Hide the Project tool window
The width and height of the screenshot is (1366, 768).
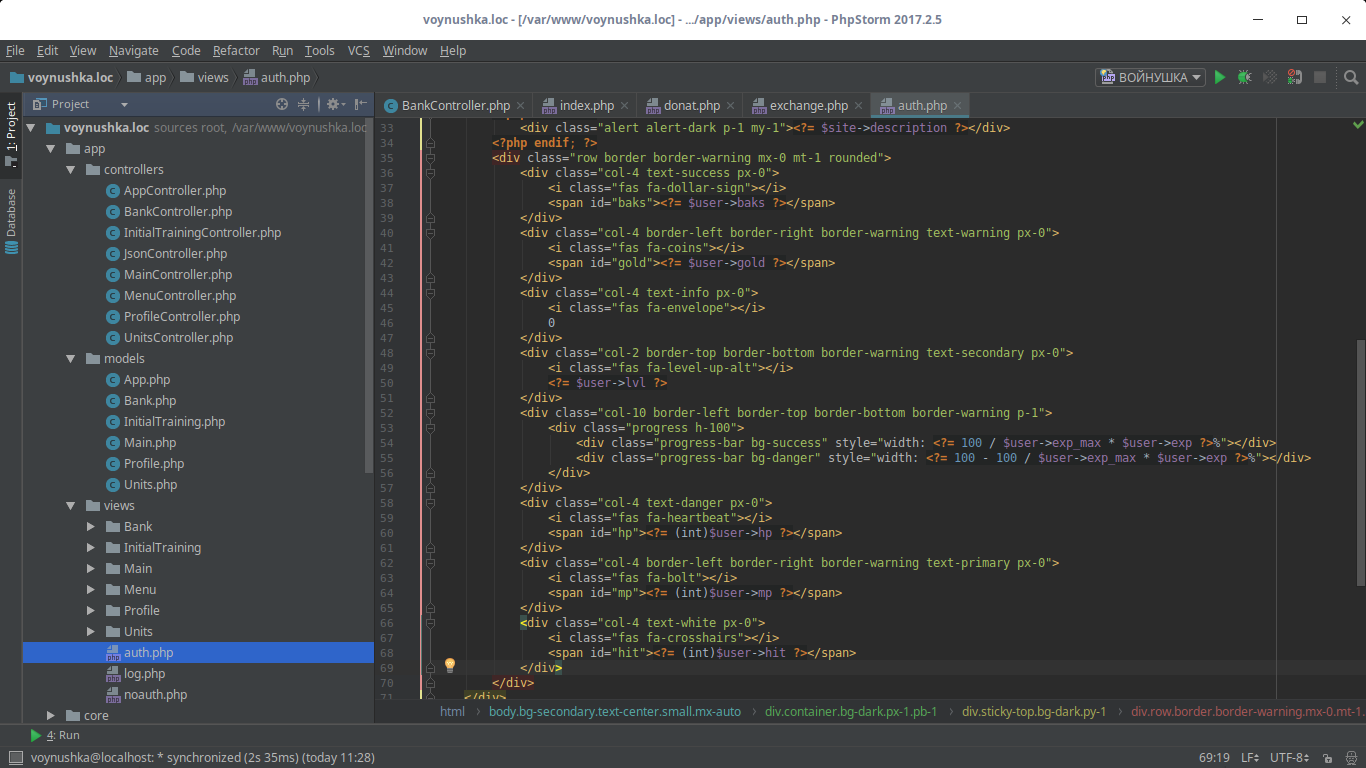[360, 104]
